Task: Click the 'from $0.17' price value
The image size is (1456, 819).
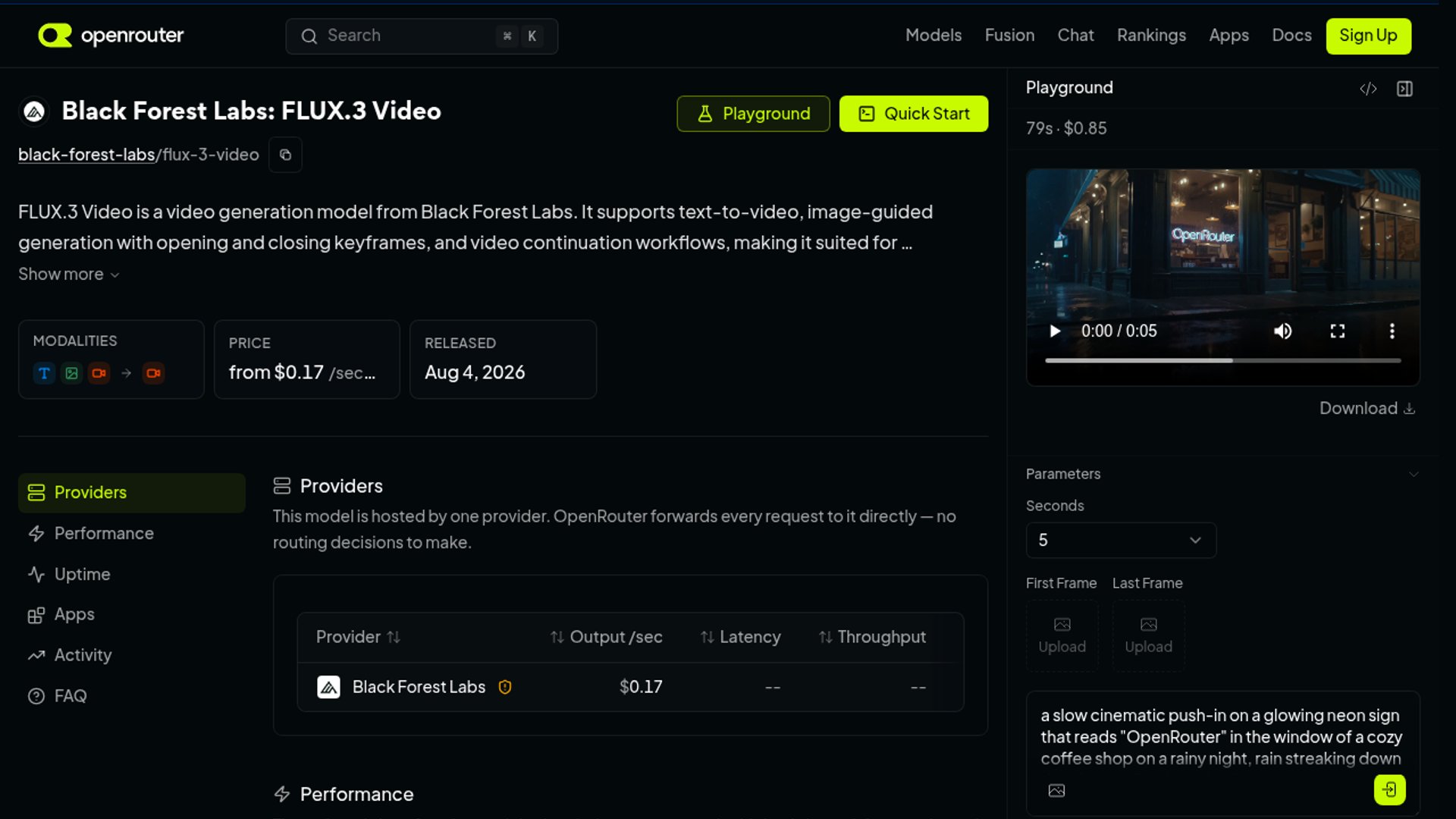Action: pyautogui.click(x=276, y=372)
